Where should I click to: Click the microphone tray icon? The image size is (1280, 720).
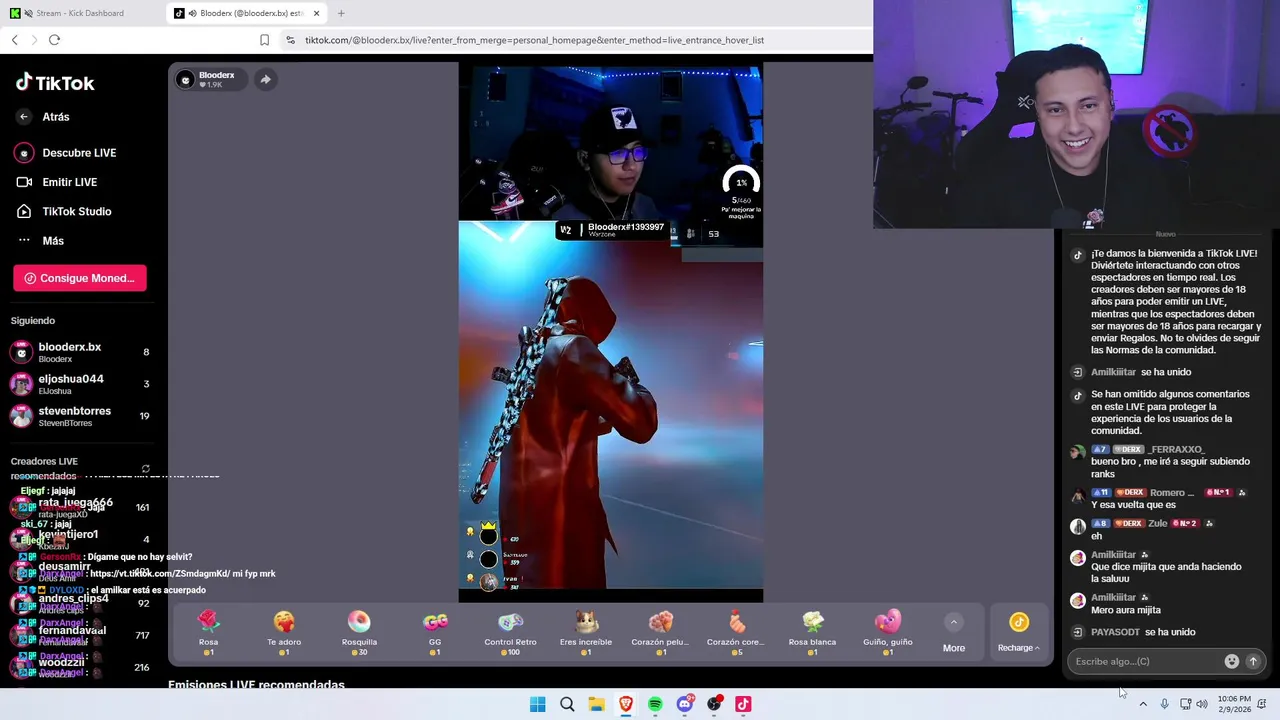(x=1164, y=704)
